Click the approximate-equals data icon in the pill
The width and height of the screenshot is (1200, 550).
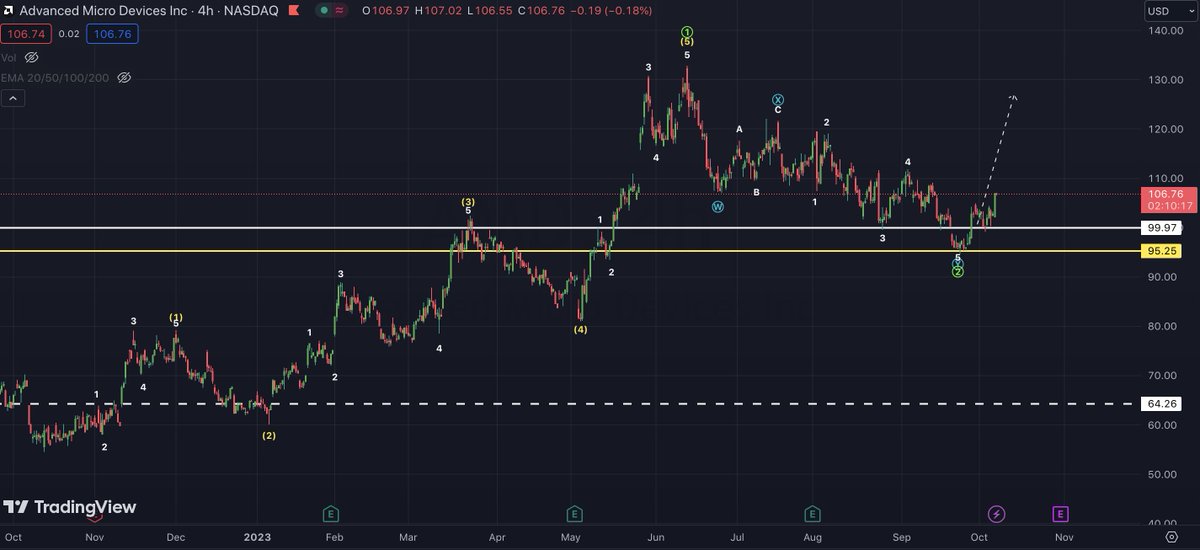coord(340,10)
